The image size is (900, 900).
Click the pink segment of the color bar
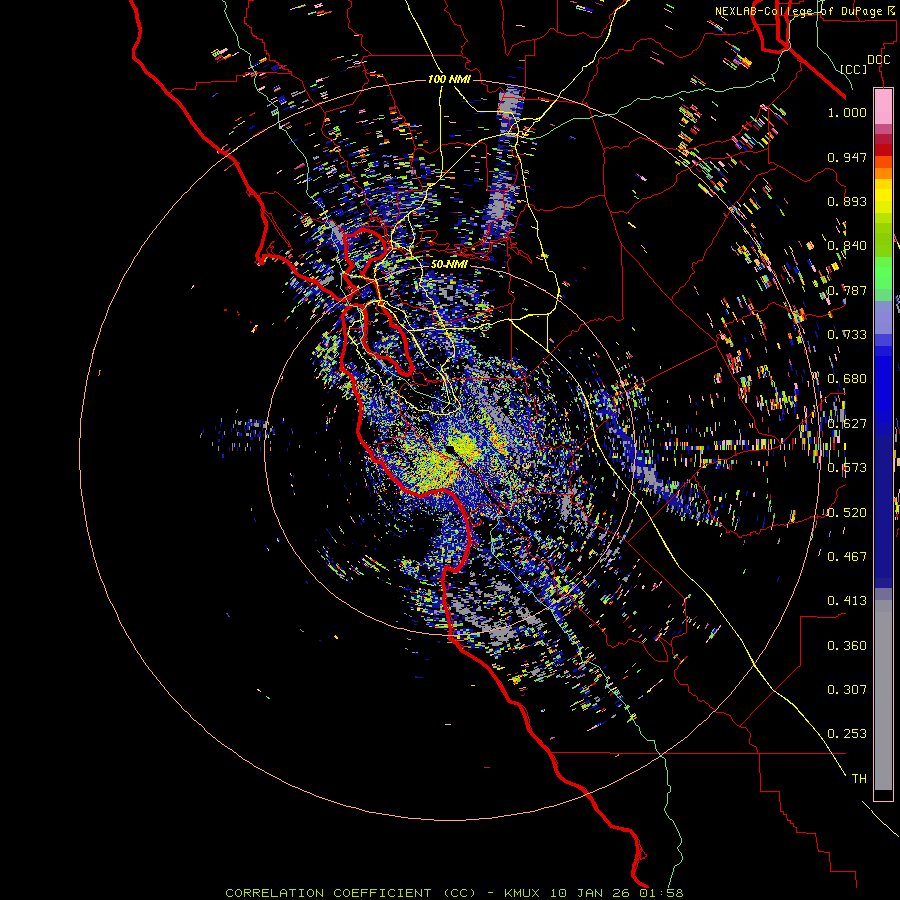tap(883, 107)
